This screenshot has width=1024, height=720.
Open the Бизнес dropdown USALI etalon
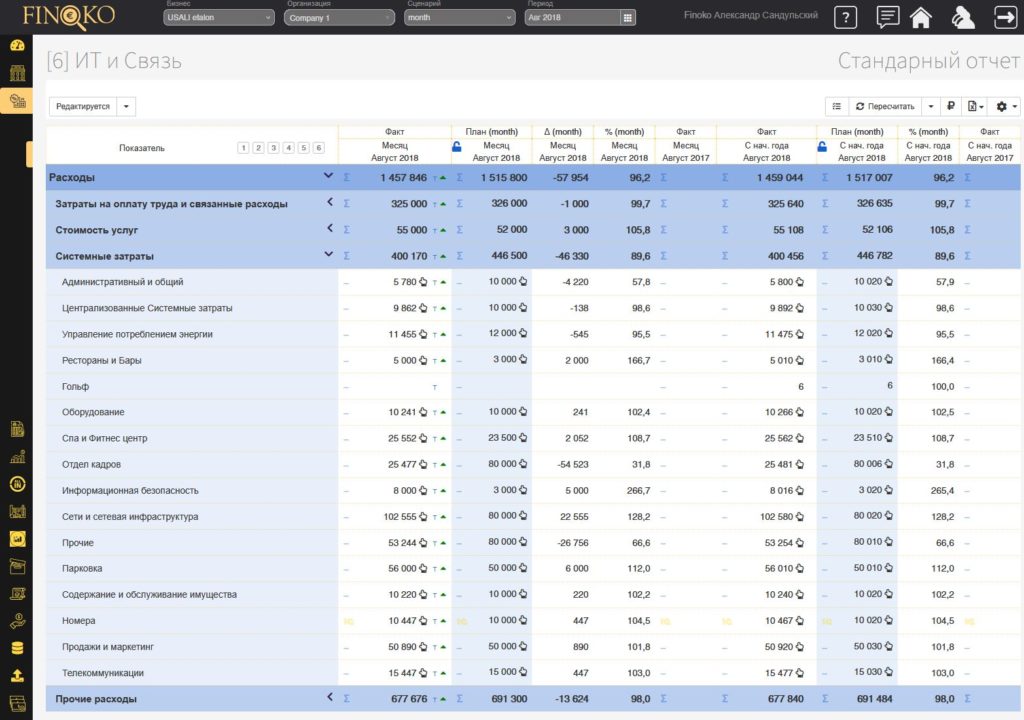[x=218, y=18]
